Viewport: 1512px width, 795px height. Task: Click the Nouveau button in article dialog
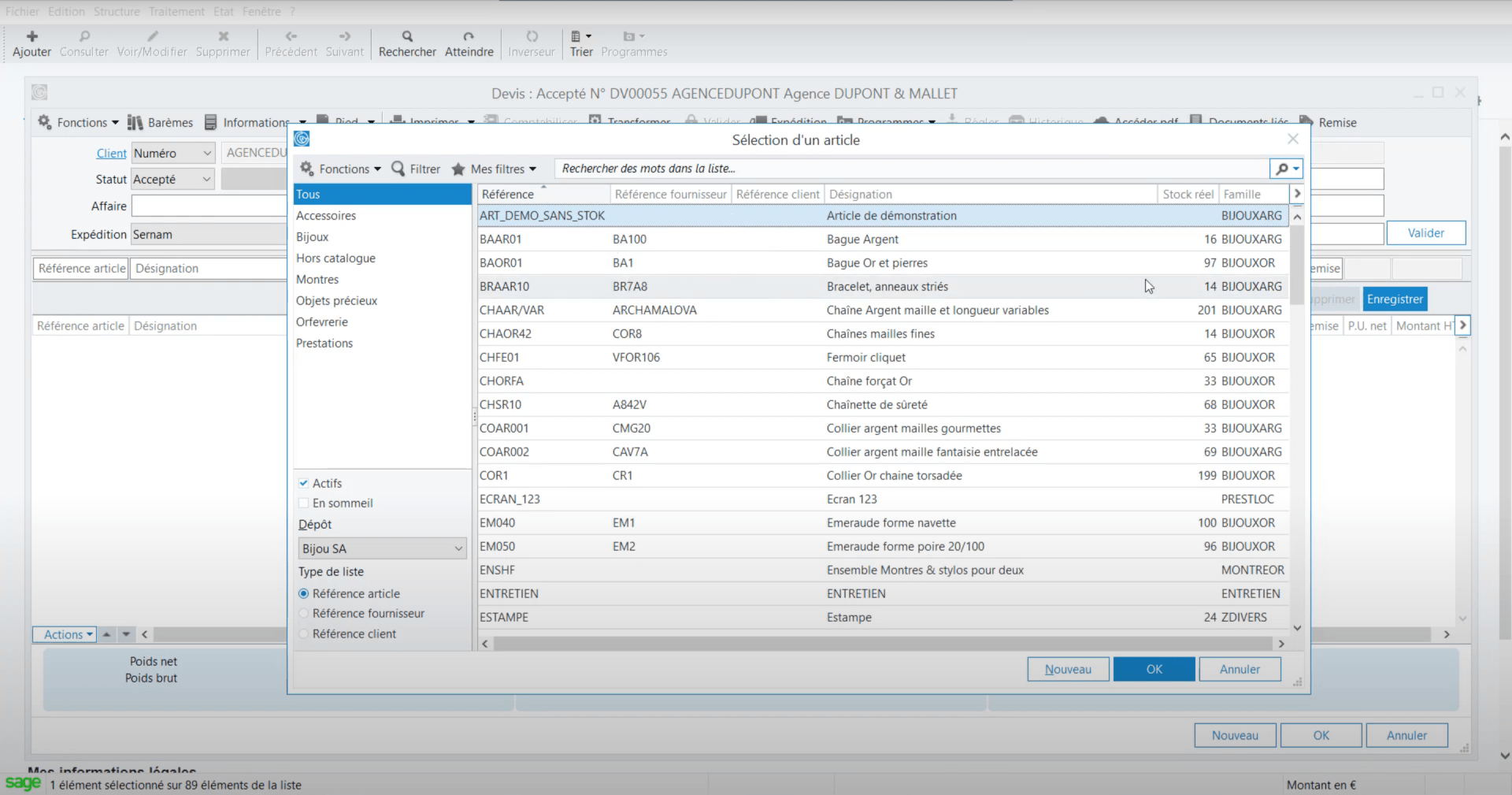click(1068, 669)
